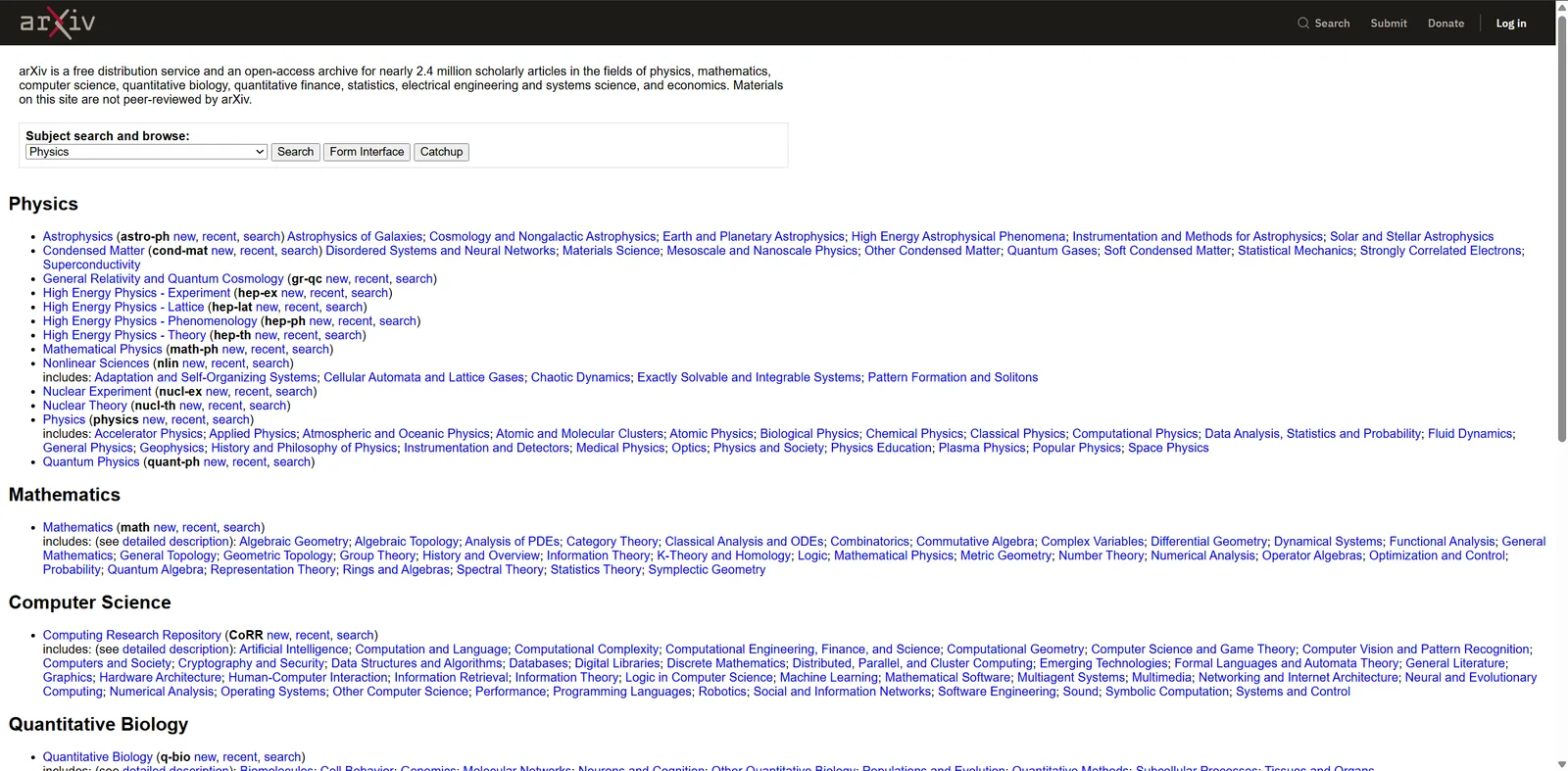Click Log in in the header
The height and width of the screenshot is (771, 1568).
1511,24
